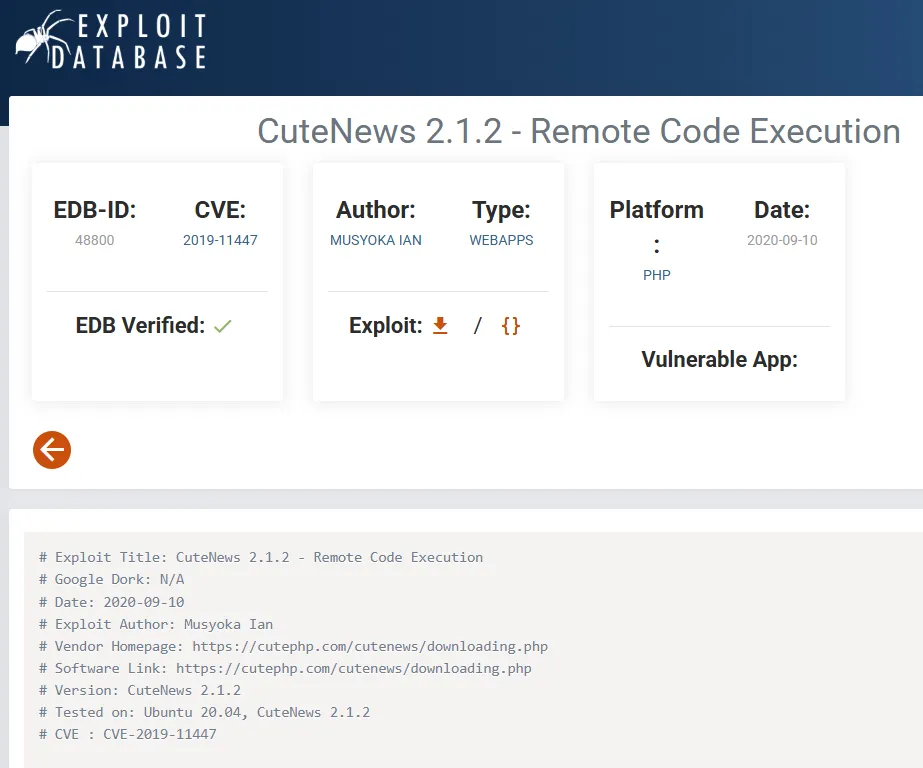This screenshot has height=768, width=923.
Task: Click the 'Google Dork: N/A' code line
Action: point(112,579)
